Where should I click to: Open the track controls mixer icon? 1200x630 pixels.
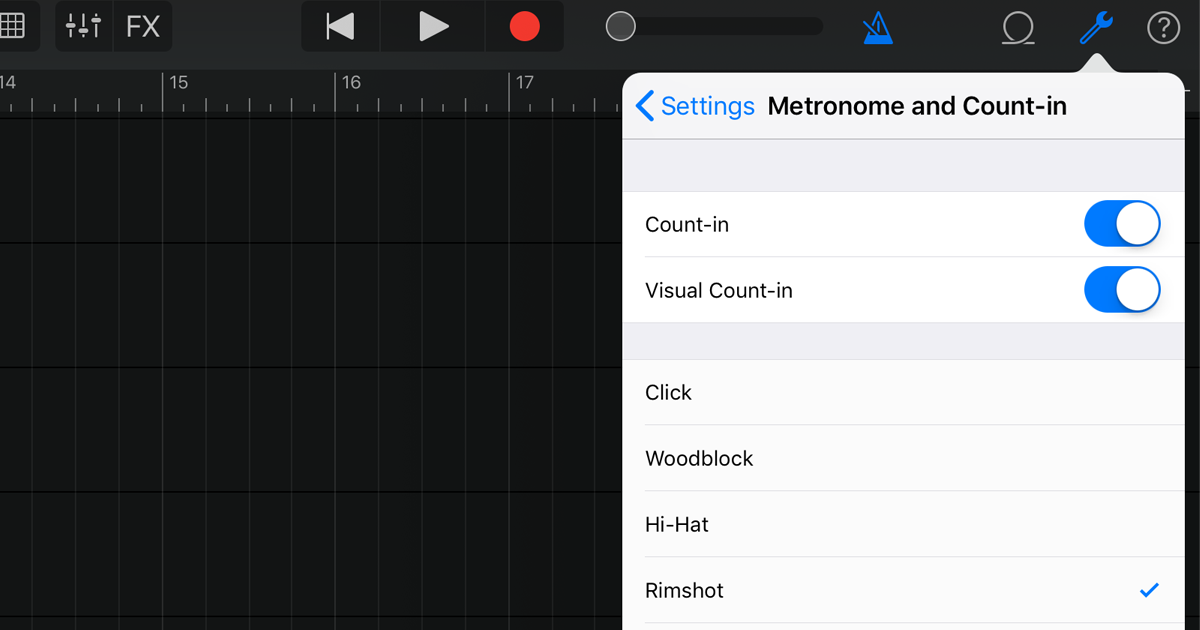click(x=83, y=26)
